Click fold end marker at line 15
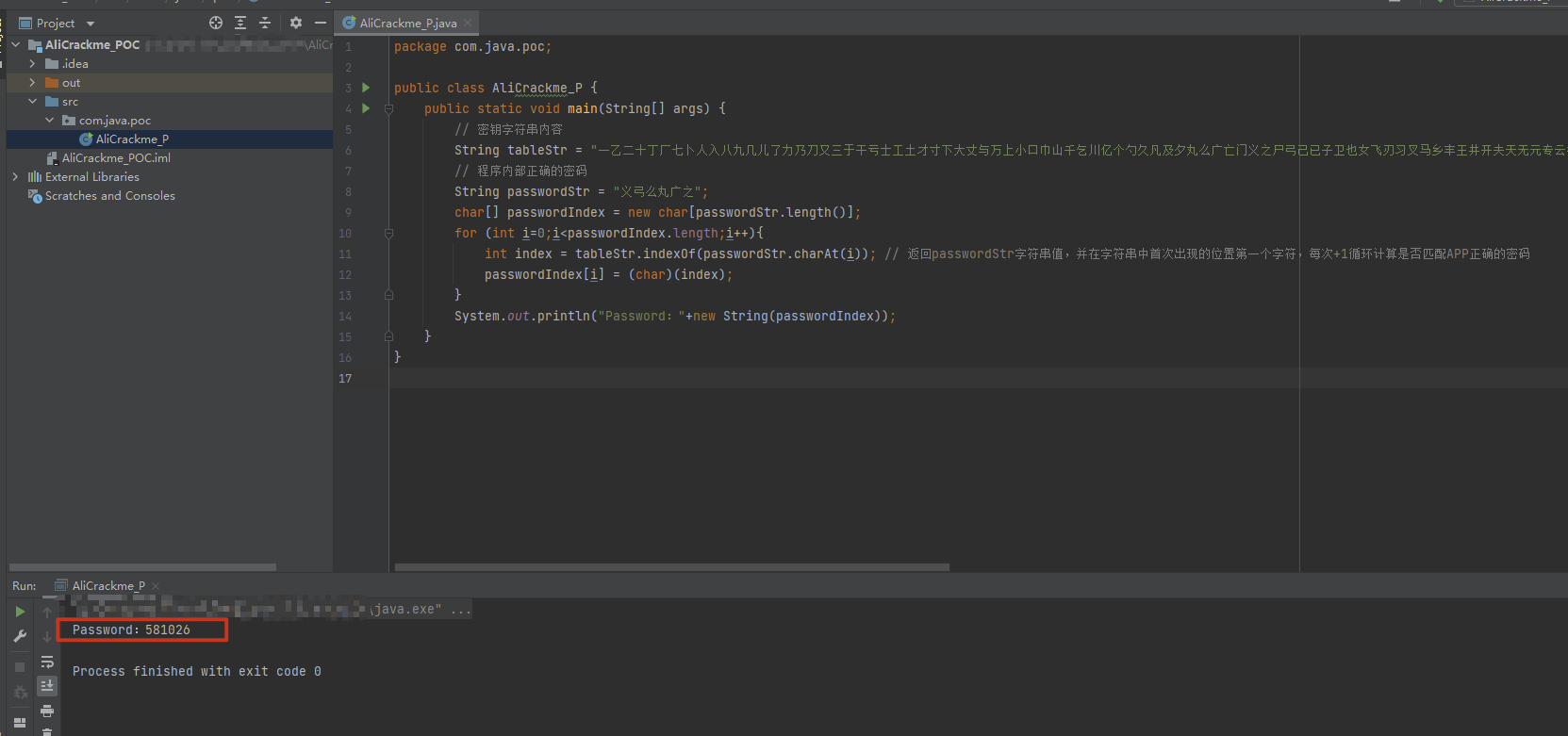 tap(388, 336)
